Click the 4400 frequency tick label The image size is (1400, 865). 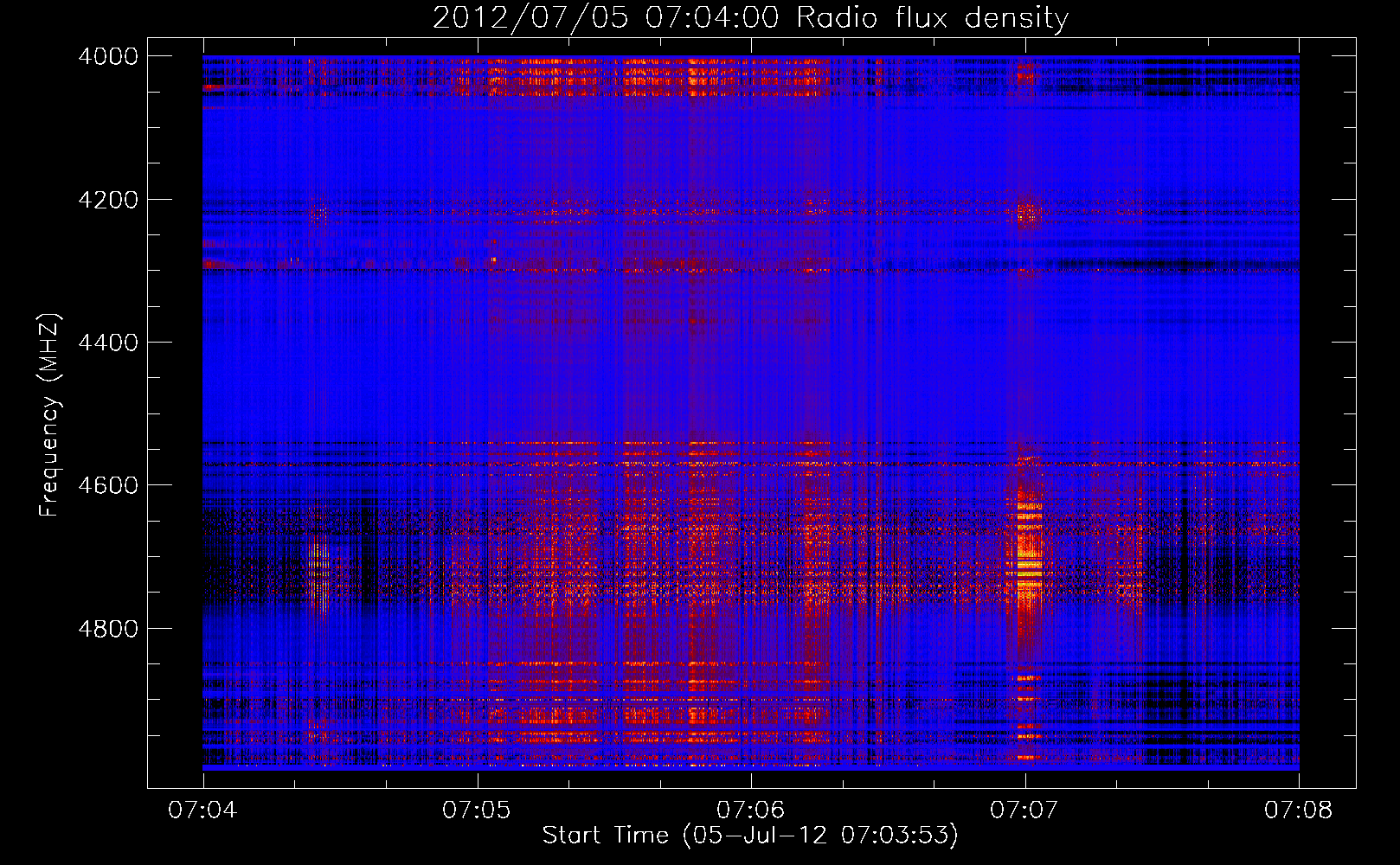108,343
